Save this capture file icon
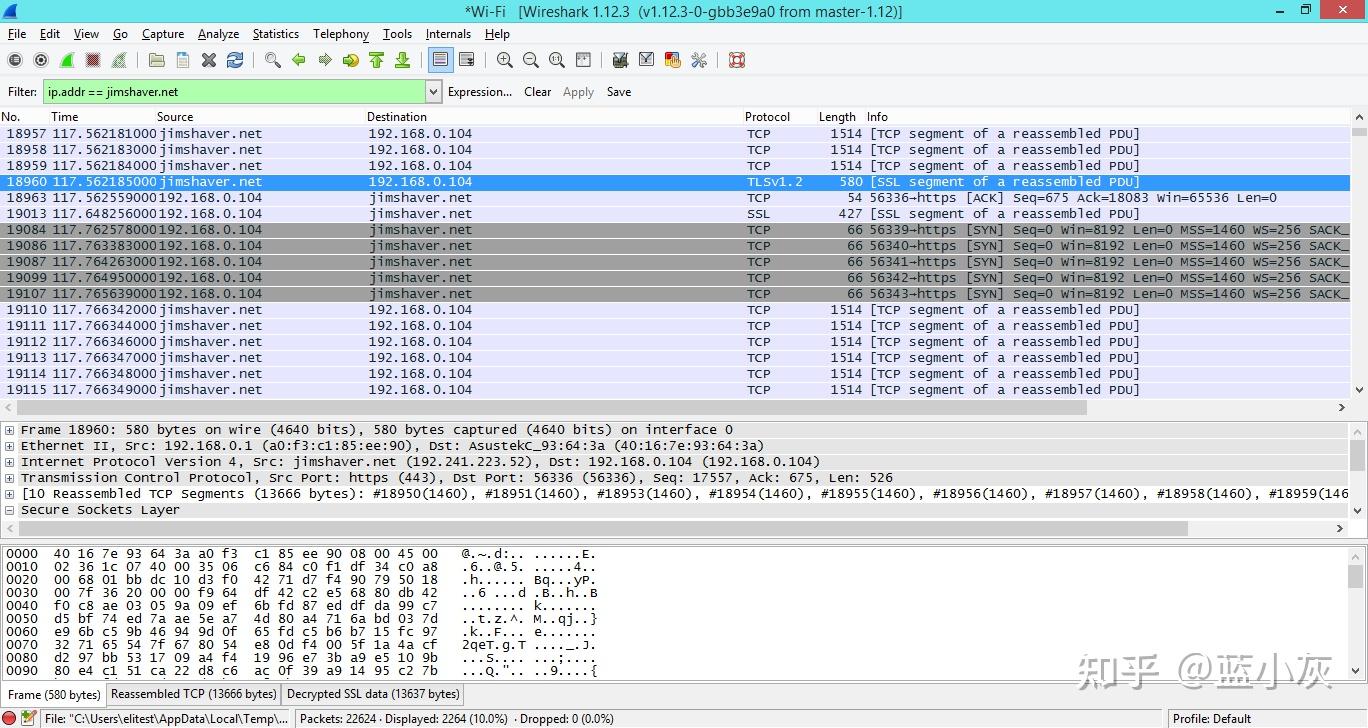 tap(182, 60)
